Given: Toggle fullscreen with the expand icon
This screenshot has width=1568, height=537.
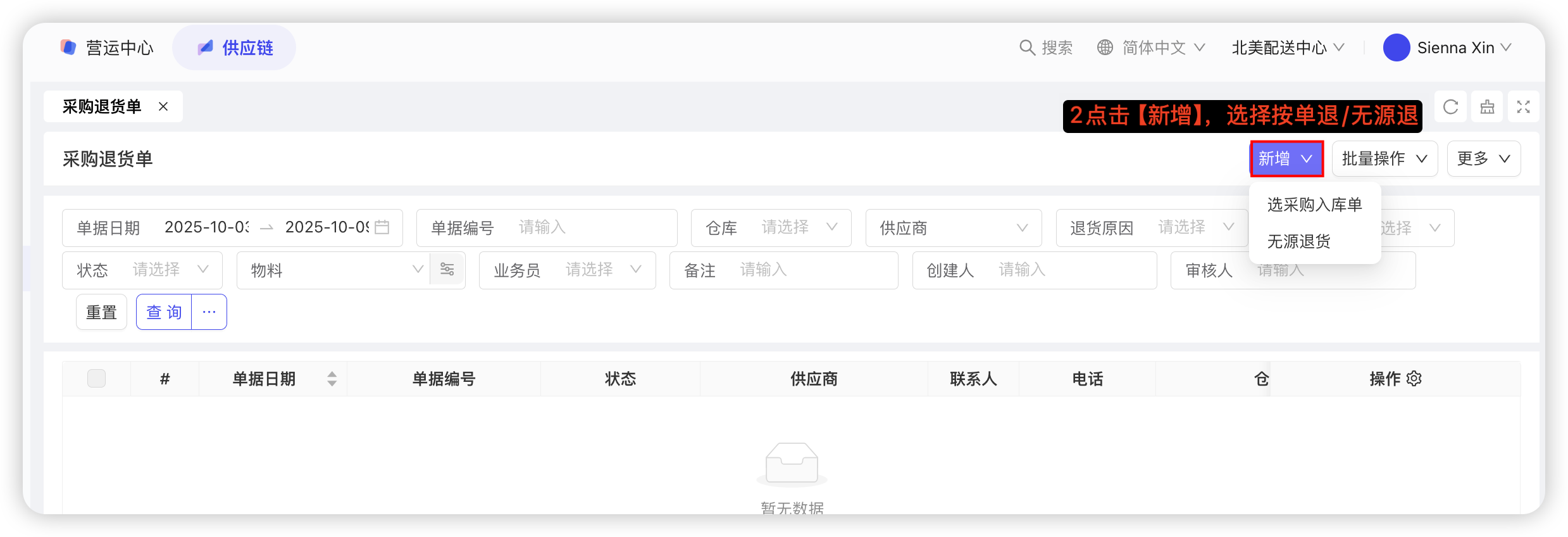Looking at the screenshot, I should (1523, 107).
